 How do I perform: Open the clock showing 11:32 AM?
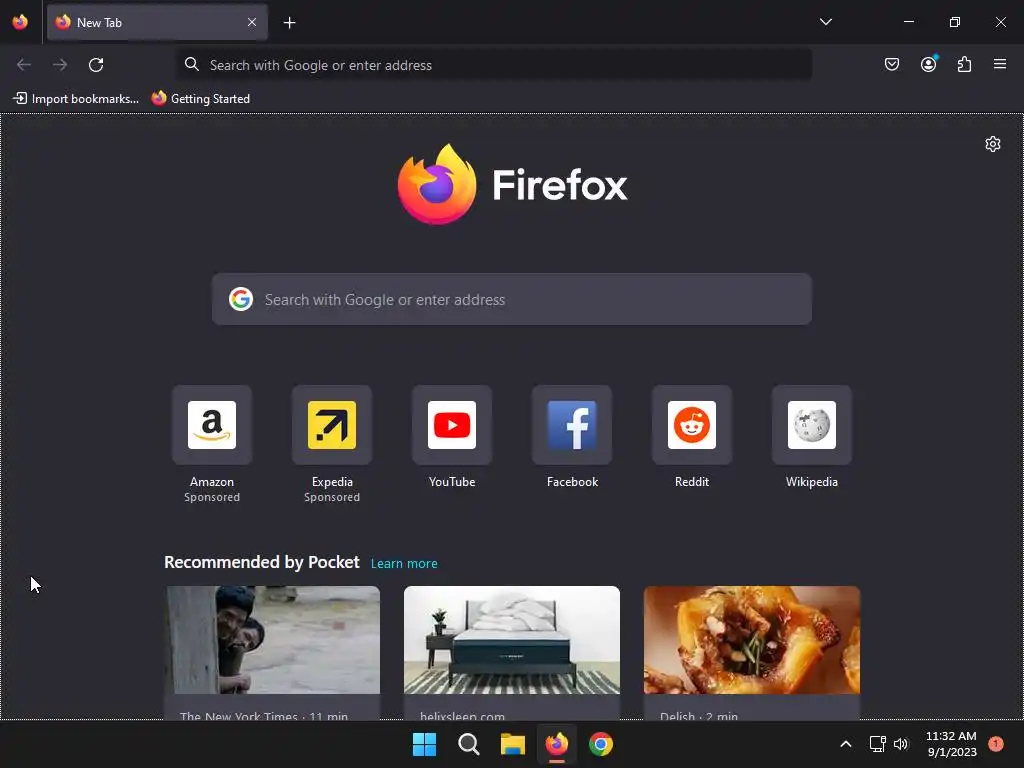[952, 744]
